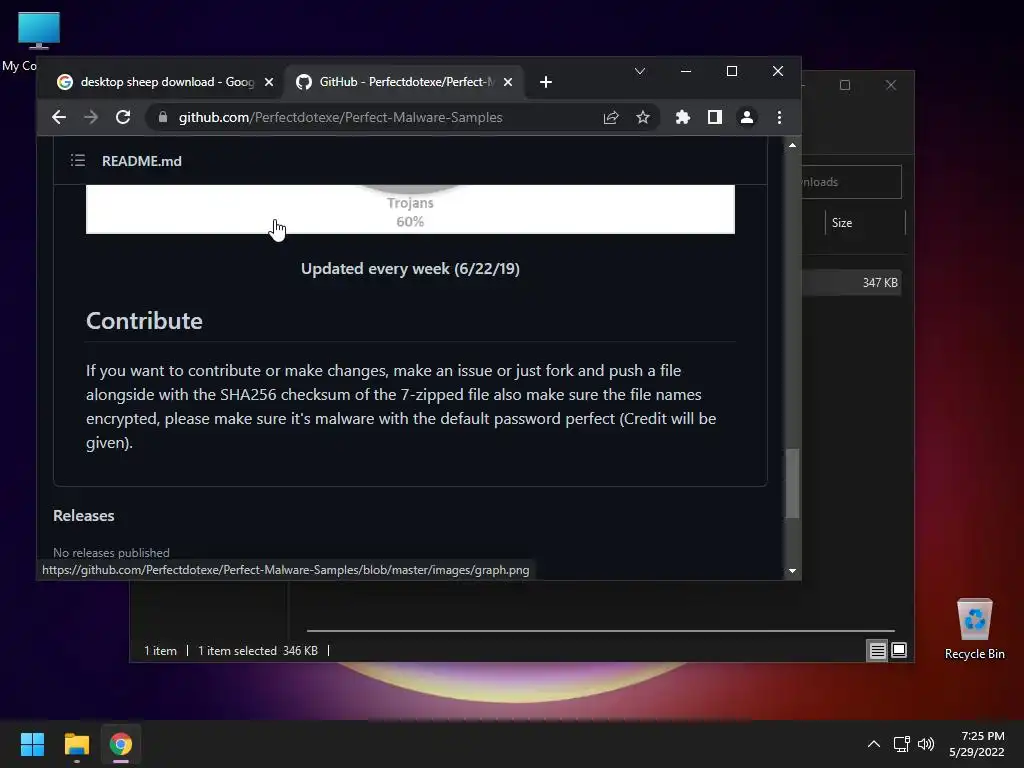
Task: Bookmark this page with star icon
Action: 643,118
